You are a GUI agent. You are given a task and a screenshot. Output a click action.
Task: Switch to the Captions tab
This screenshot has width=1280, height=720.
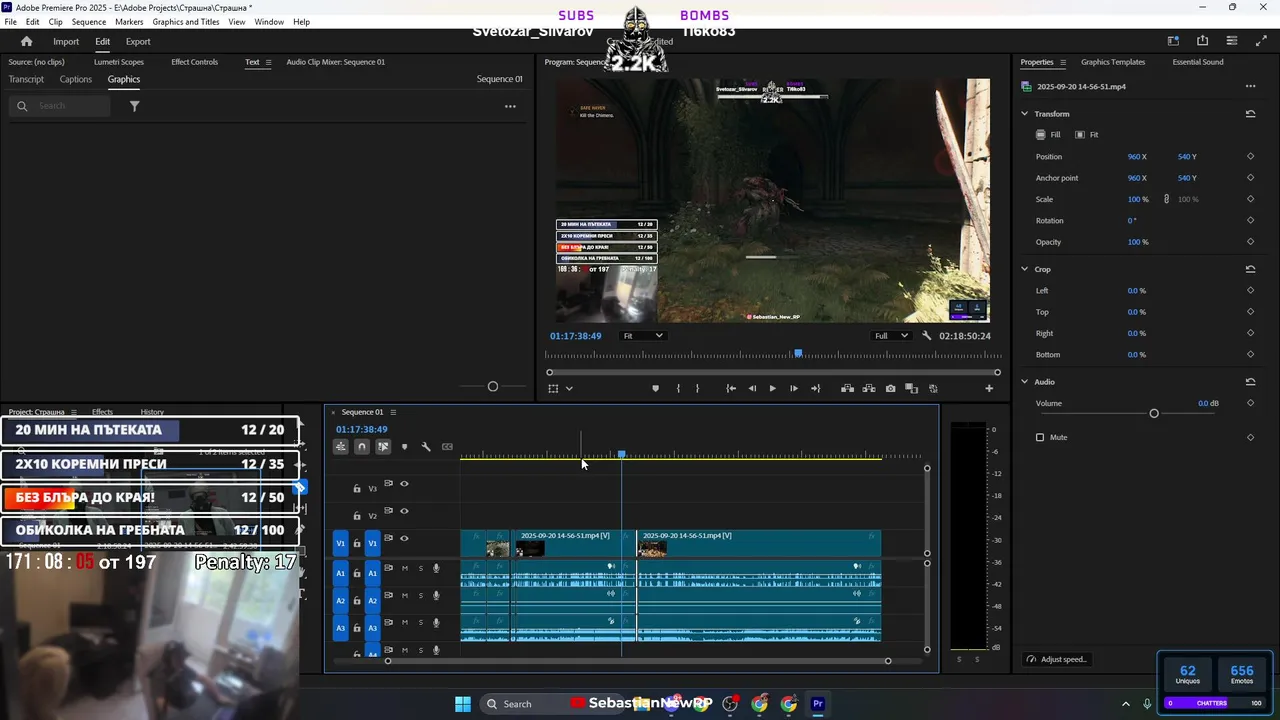75,79
